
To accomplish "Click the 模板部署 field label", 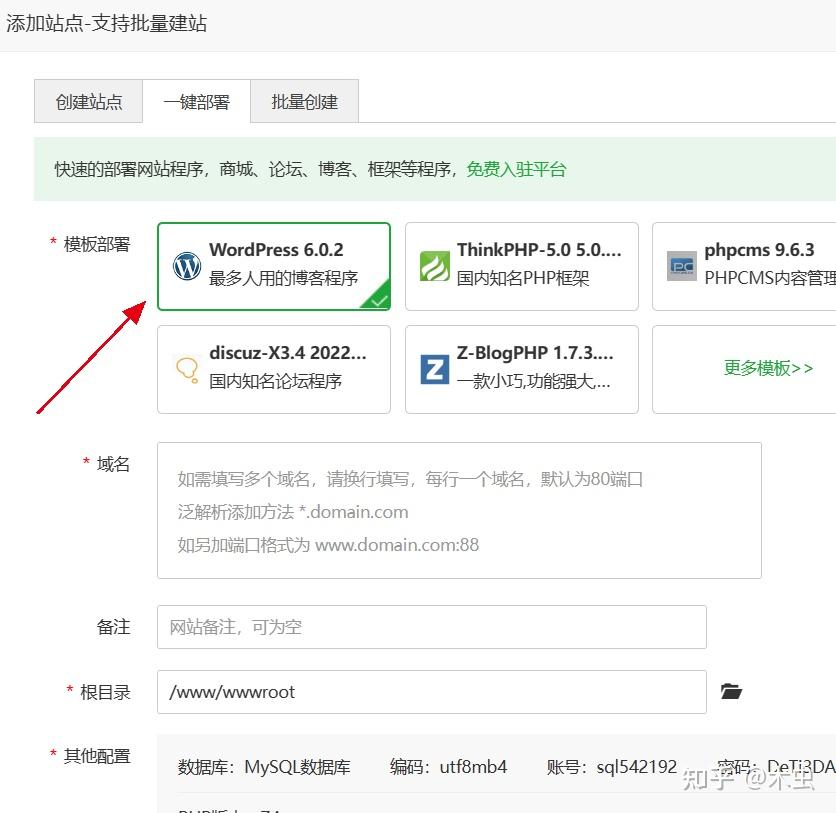I will pos(97,244).
